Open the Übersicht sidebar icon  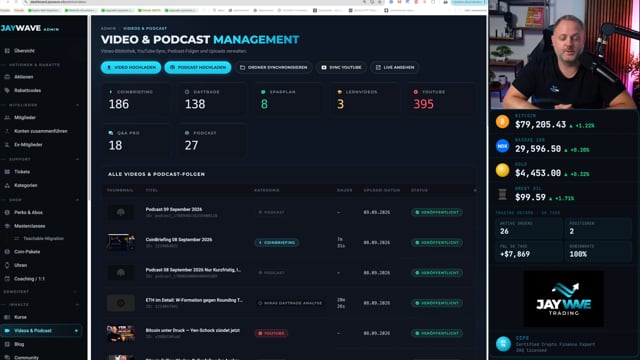point(7,51)
